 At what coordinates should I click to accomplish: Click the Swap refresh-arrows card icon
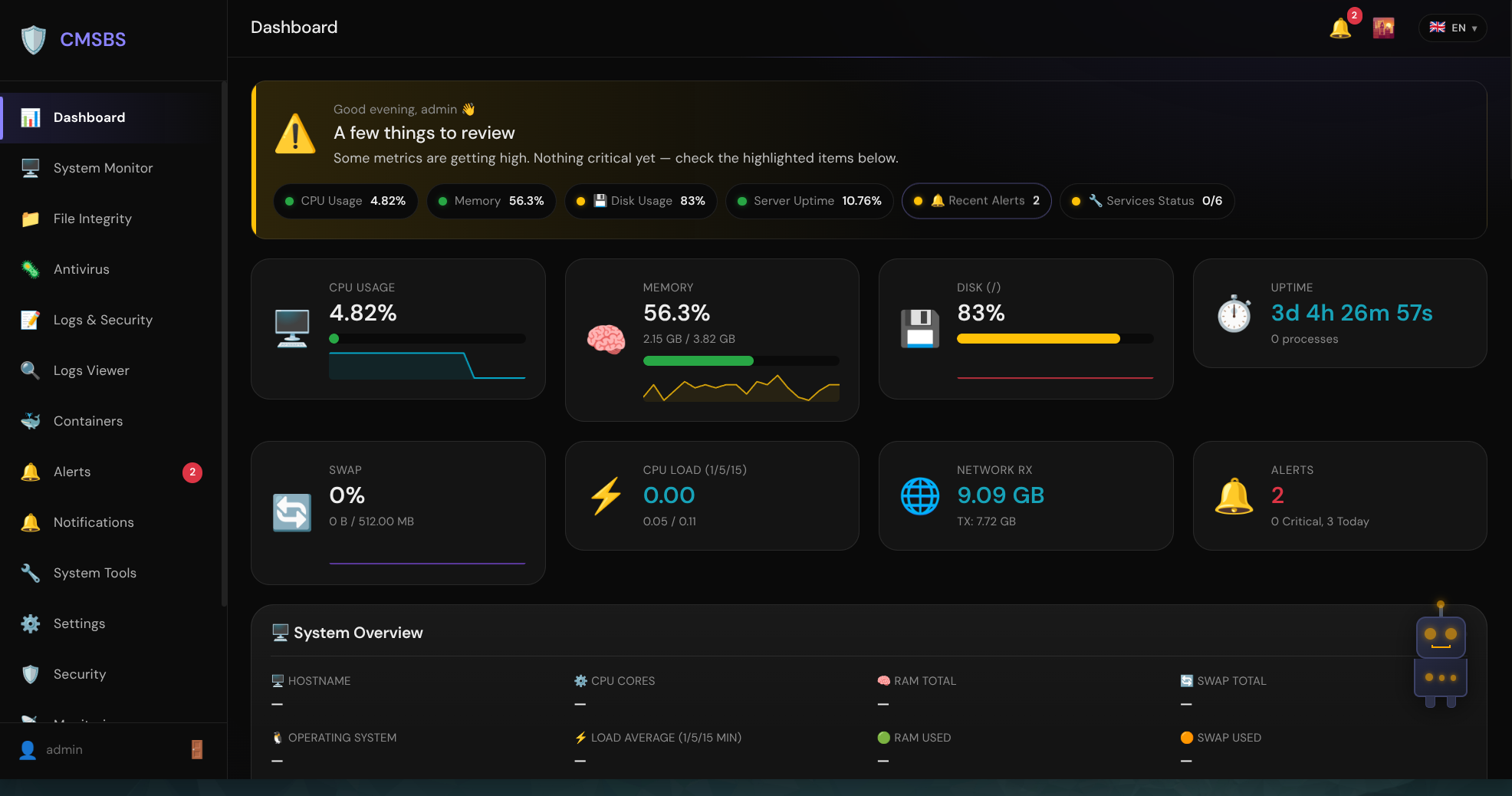[x=292, y=512]
